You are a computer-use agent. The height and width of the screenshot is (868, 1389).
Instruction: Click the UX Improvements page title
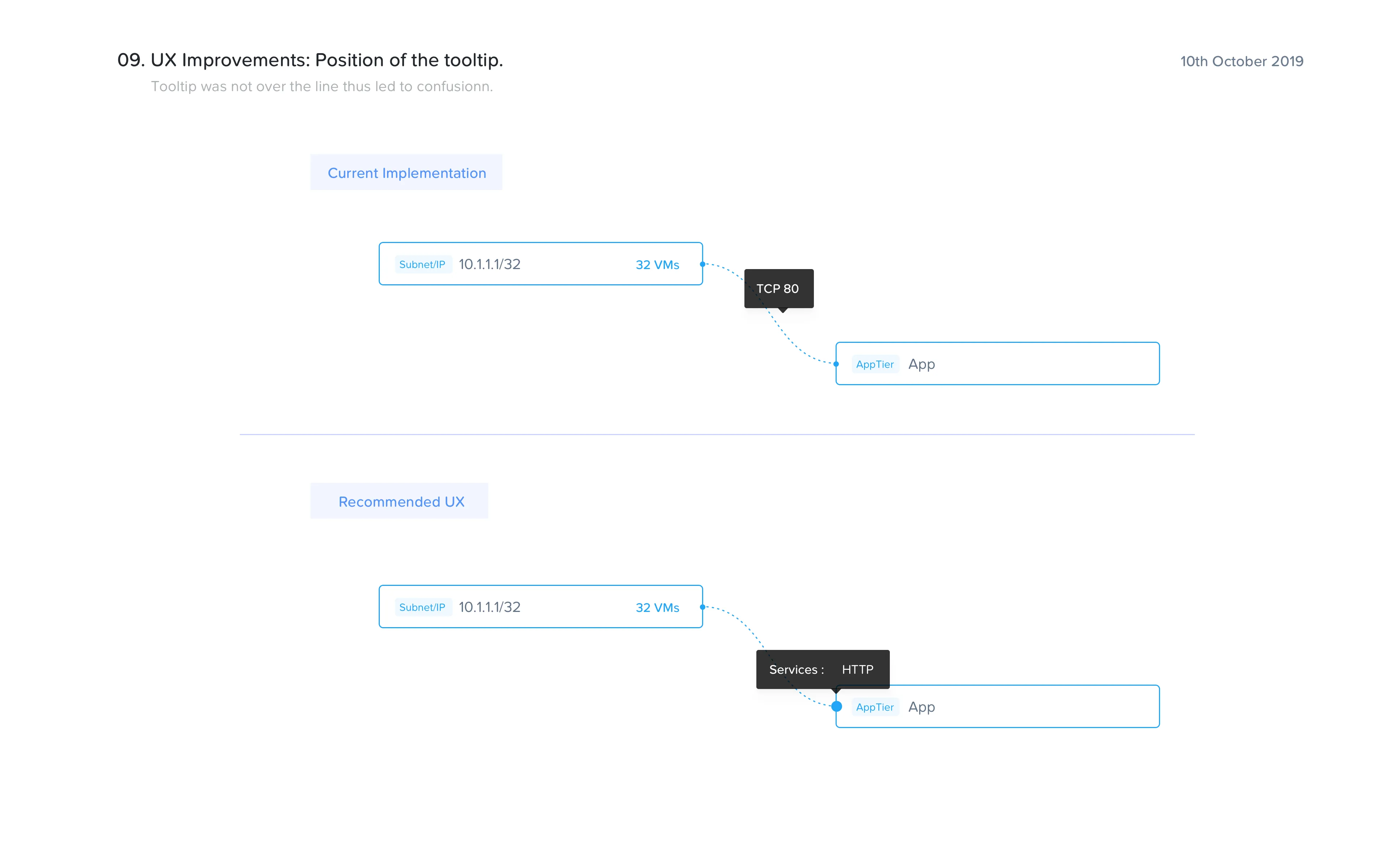pos(310,60)
